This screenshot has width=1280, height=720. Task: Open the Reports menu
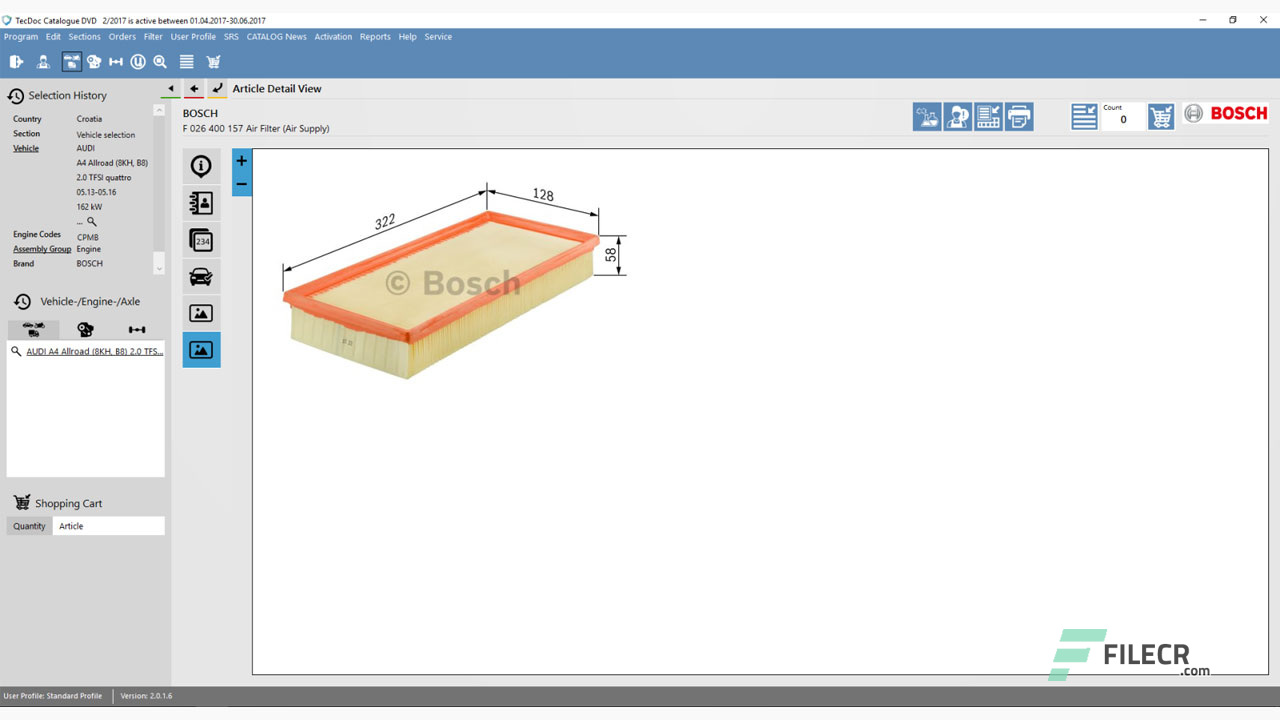click(x=375, y=37)
